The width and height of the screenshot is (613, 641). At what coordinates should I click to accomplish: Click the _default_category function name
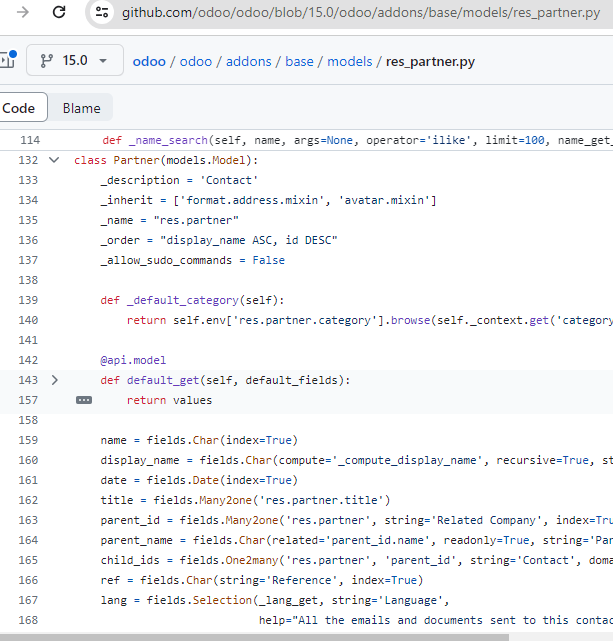pyautogui.click(x=183, y=300)
